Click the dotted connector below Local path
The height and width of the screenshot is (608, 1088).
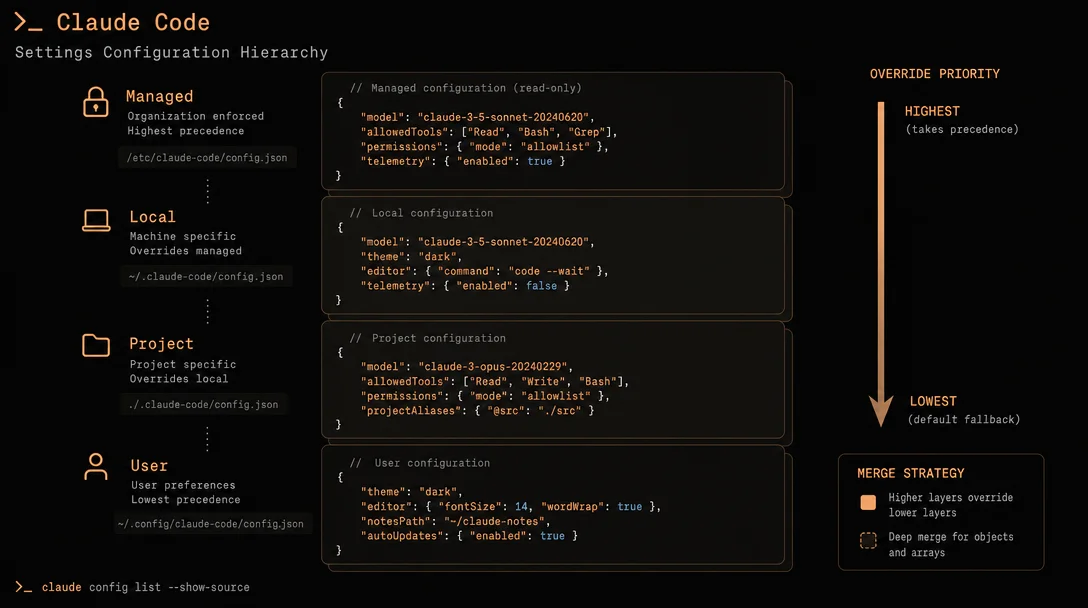pos(207,311)
